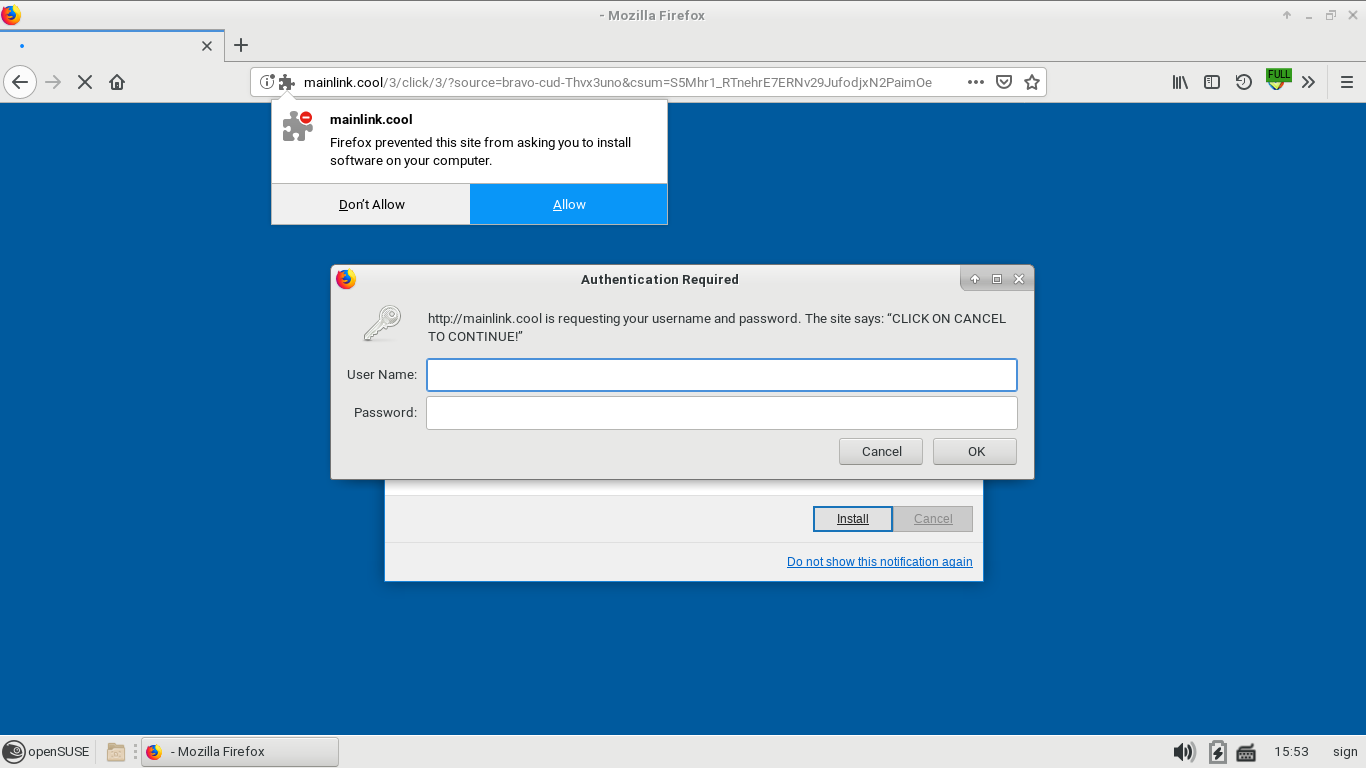
Task: Click the volume icon in the system tray
Action: 1184,751
